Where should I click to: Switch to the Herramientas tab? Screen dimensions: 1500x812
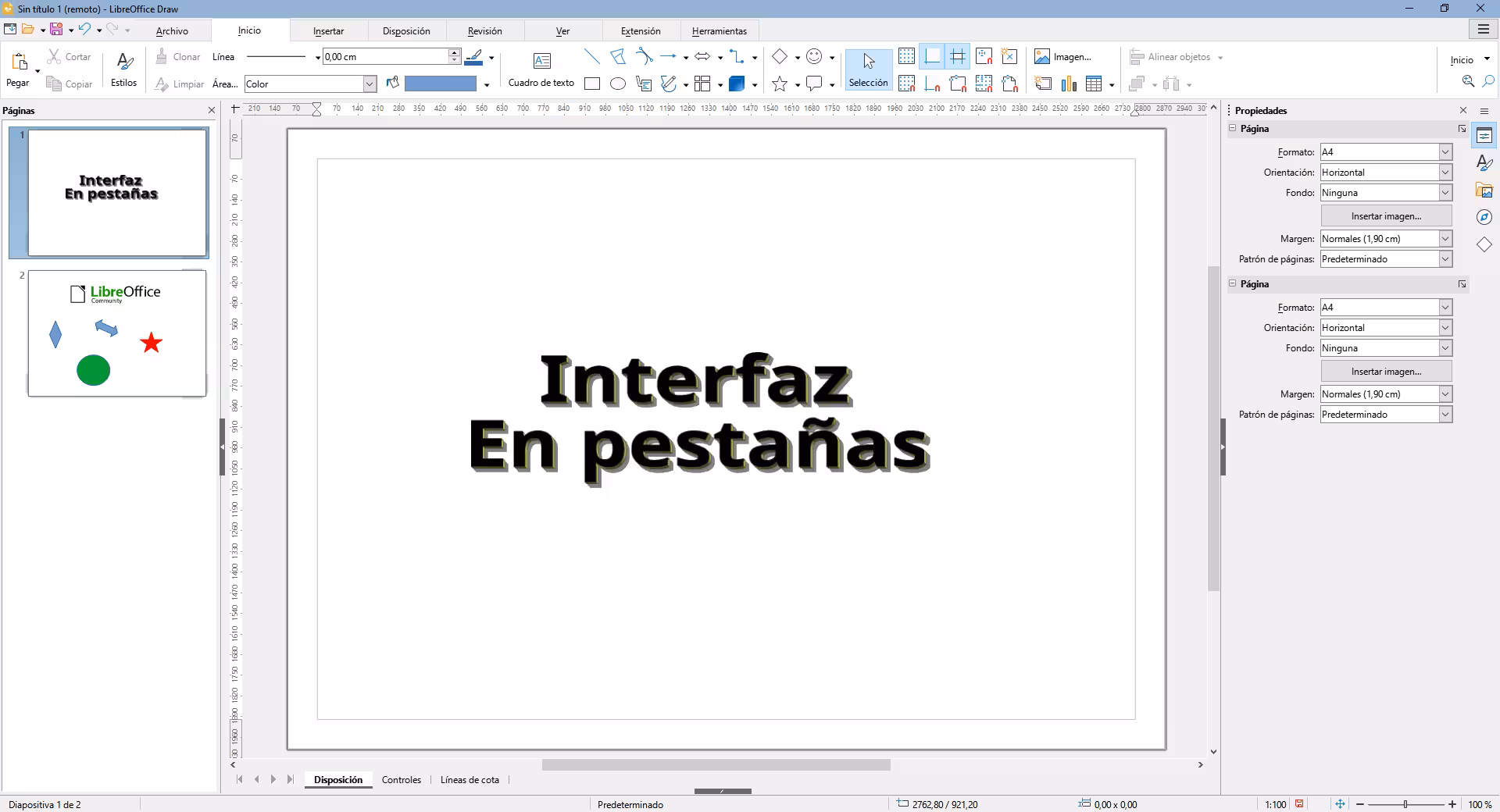click(720, 31)
